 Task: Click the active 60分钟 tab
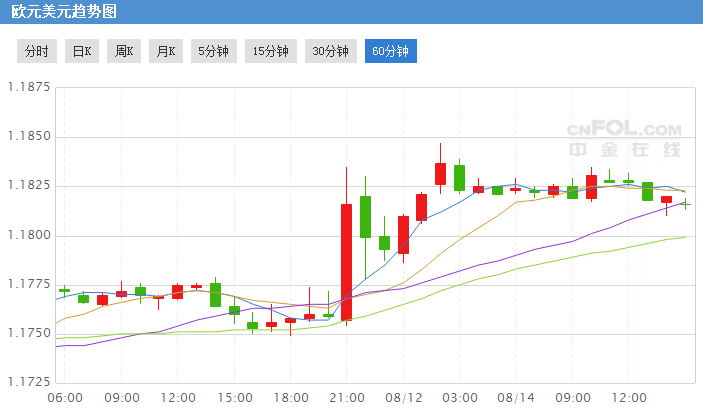pos(391,51)
